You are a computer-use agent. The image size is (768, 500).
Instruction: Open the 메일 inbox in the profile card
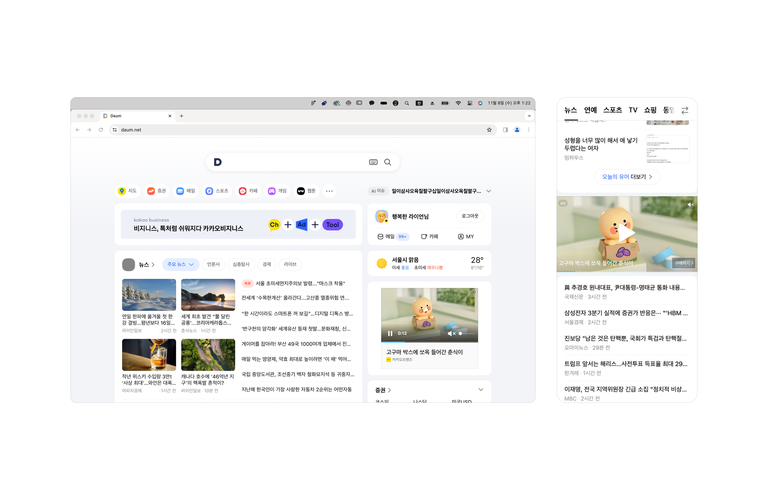(392, 237)
